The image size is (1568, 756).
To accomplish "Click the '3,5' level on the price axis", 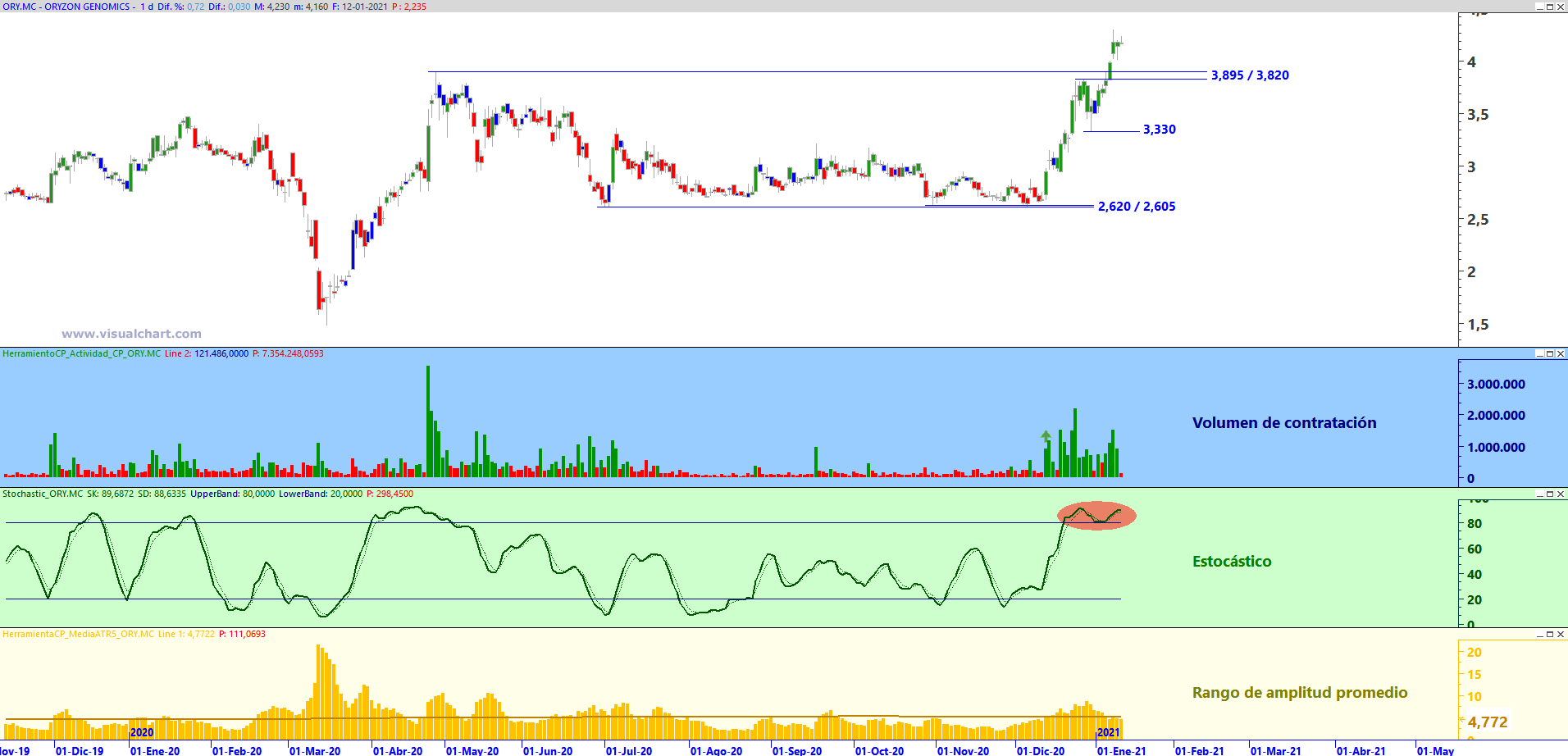I will click(x=1478, y=115).
